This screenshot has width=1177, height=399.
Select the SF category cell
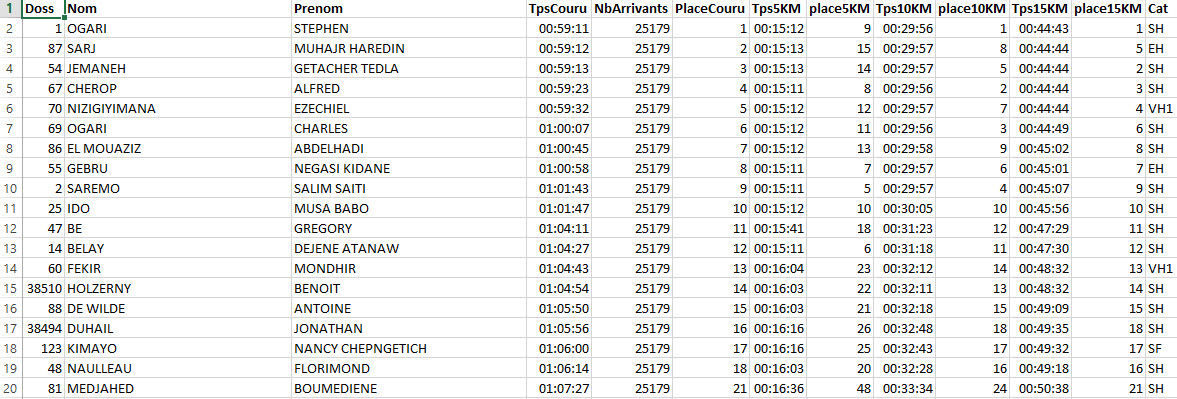[1160, 348]
